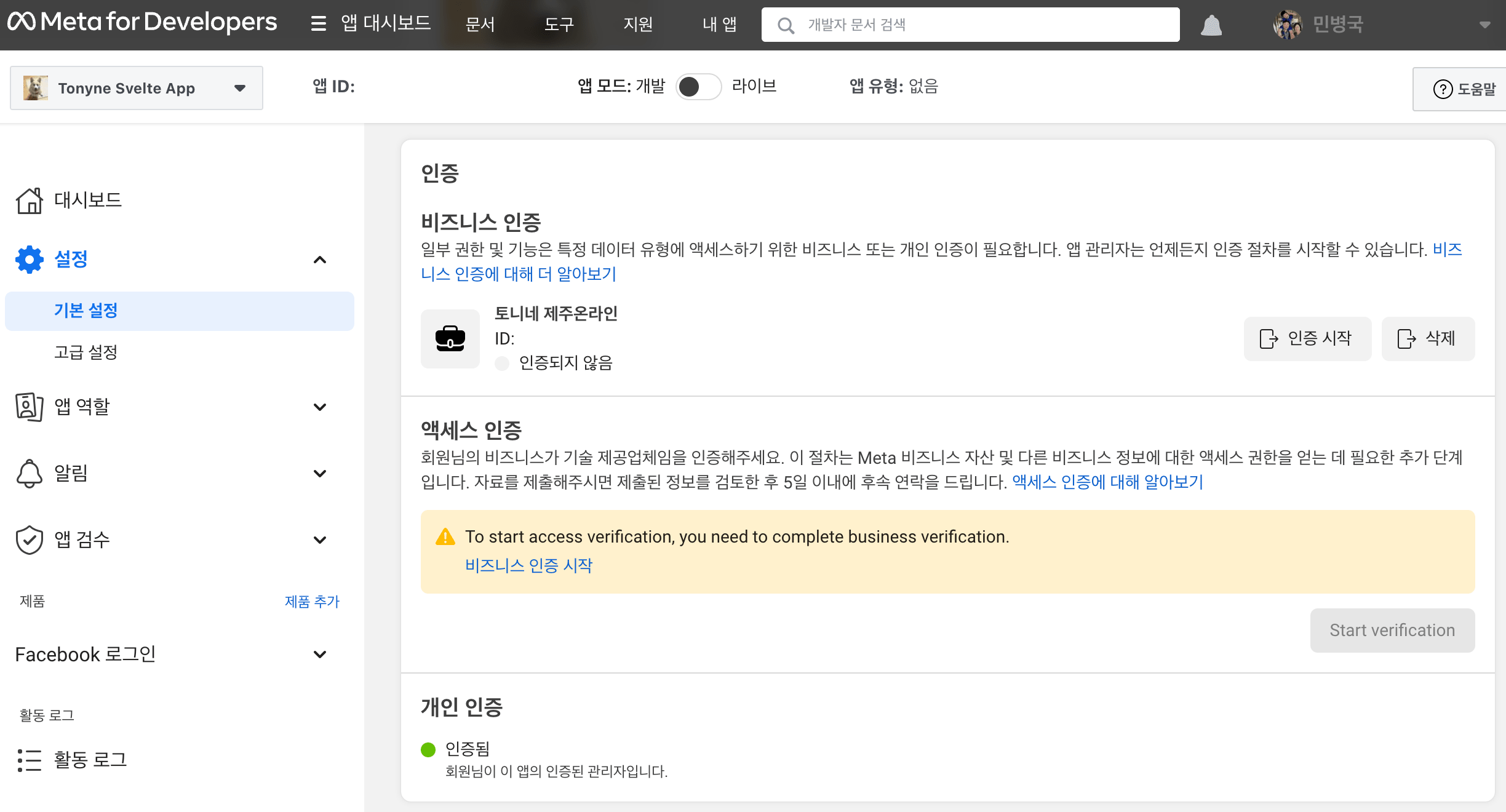The height and width of the screenshot is (812, 1506).
Task: Click the 토니네 제주온라인 business name
Action: [556, 314]
